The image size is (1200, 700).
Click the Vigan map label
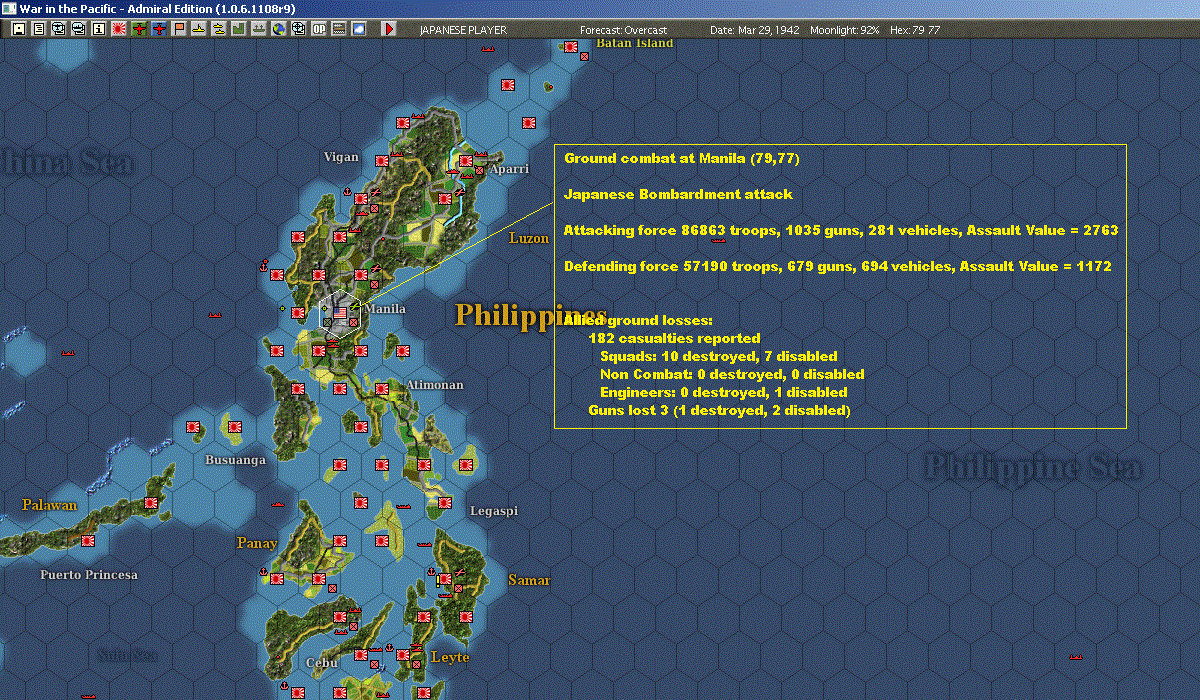pos(341,157)
